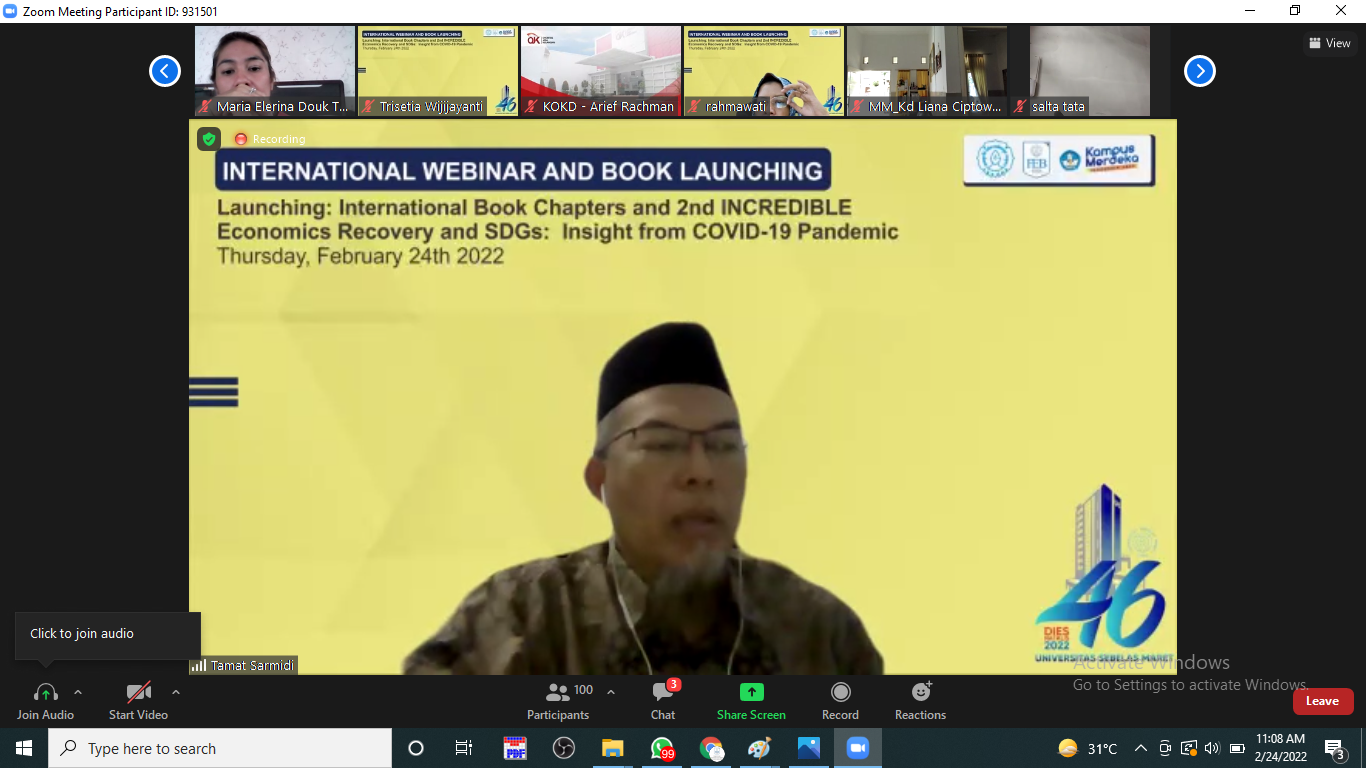Click the Tamat Sarmidi signal strength icon
Screen dimensions: 1366x768
coord(199,665)
